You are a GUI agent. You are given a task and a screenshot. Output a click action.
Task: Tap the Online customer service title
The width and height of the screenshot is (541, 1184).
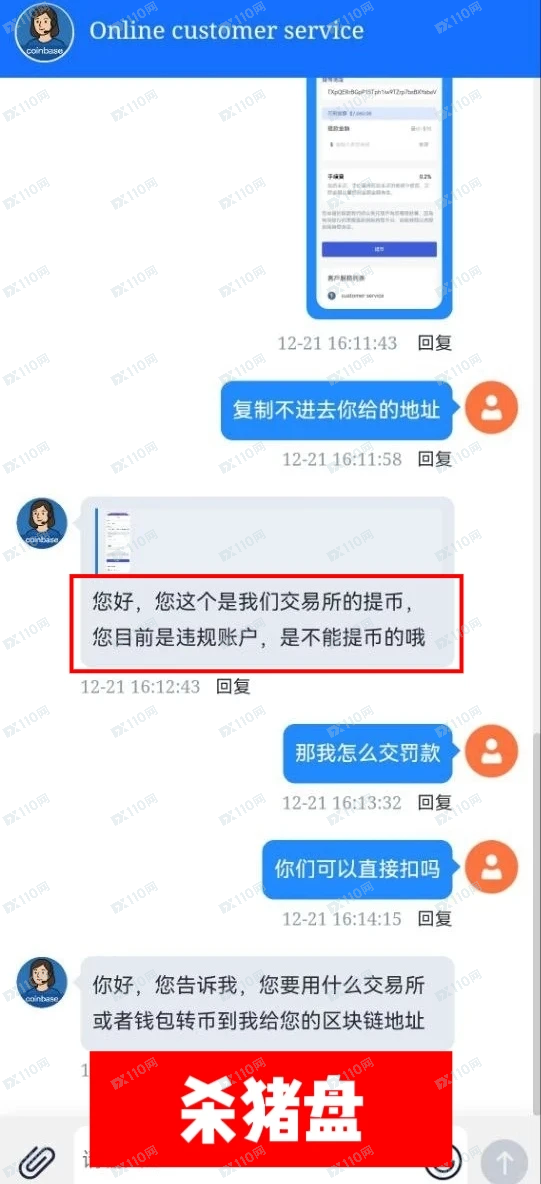point(227,31)
